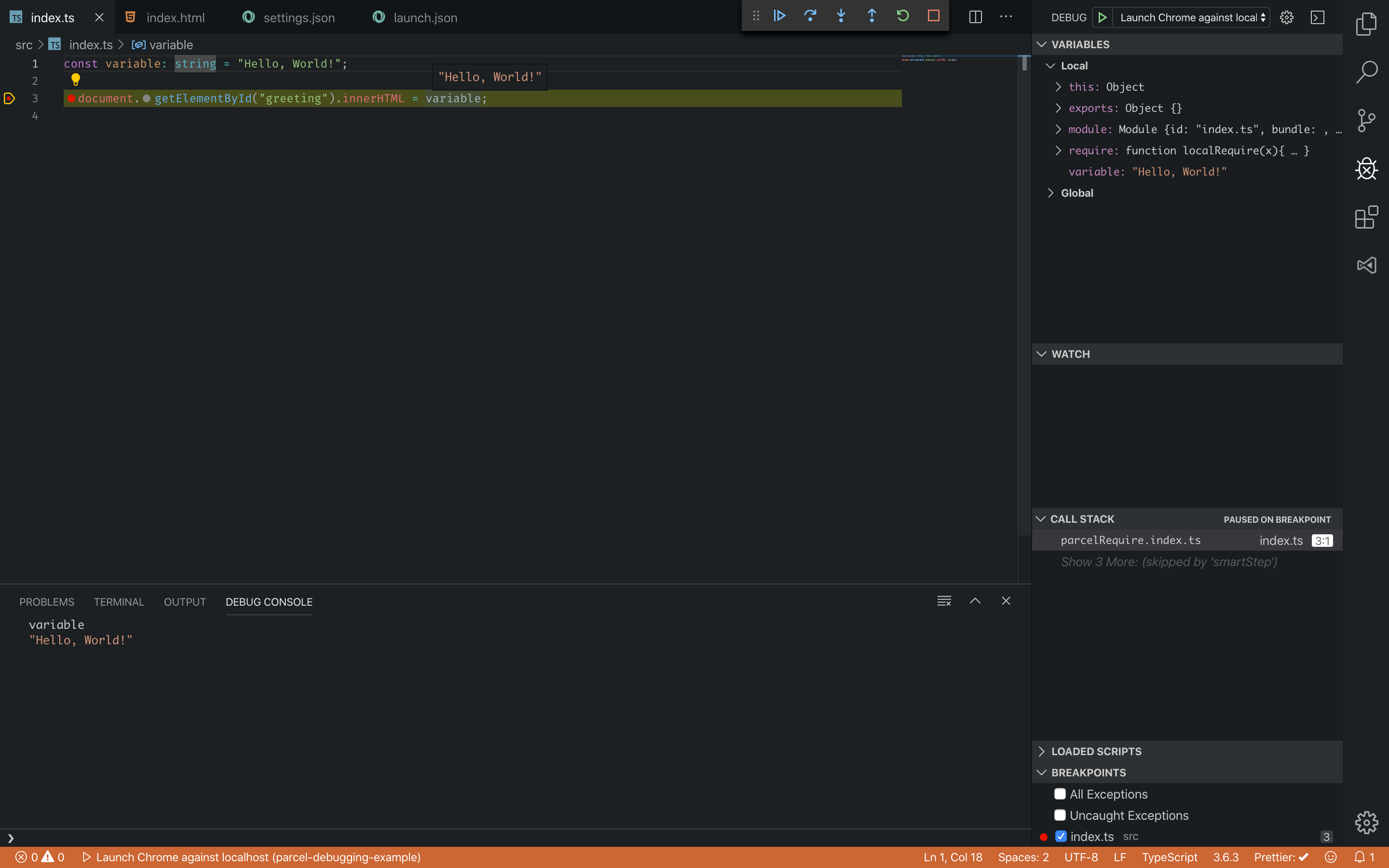
Task: Click the Restart debug session icon
Action: pos(901,16)
